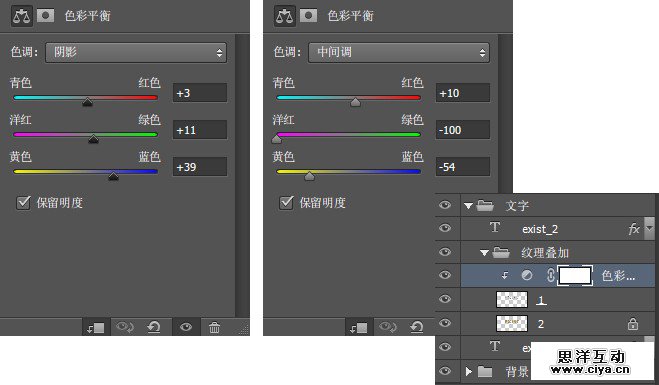Click T type icon of exist_2 layer
This screenshot has width=659, height=385.
coord(495,228)
